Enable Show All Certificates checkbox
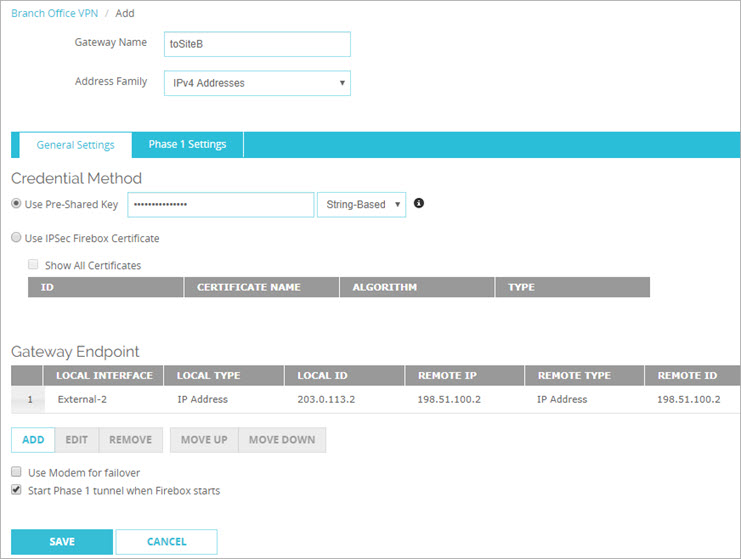Image resolution: width=741 pixels, height=559 pixels. 34,265
